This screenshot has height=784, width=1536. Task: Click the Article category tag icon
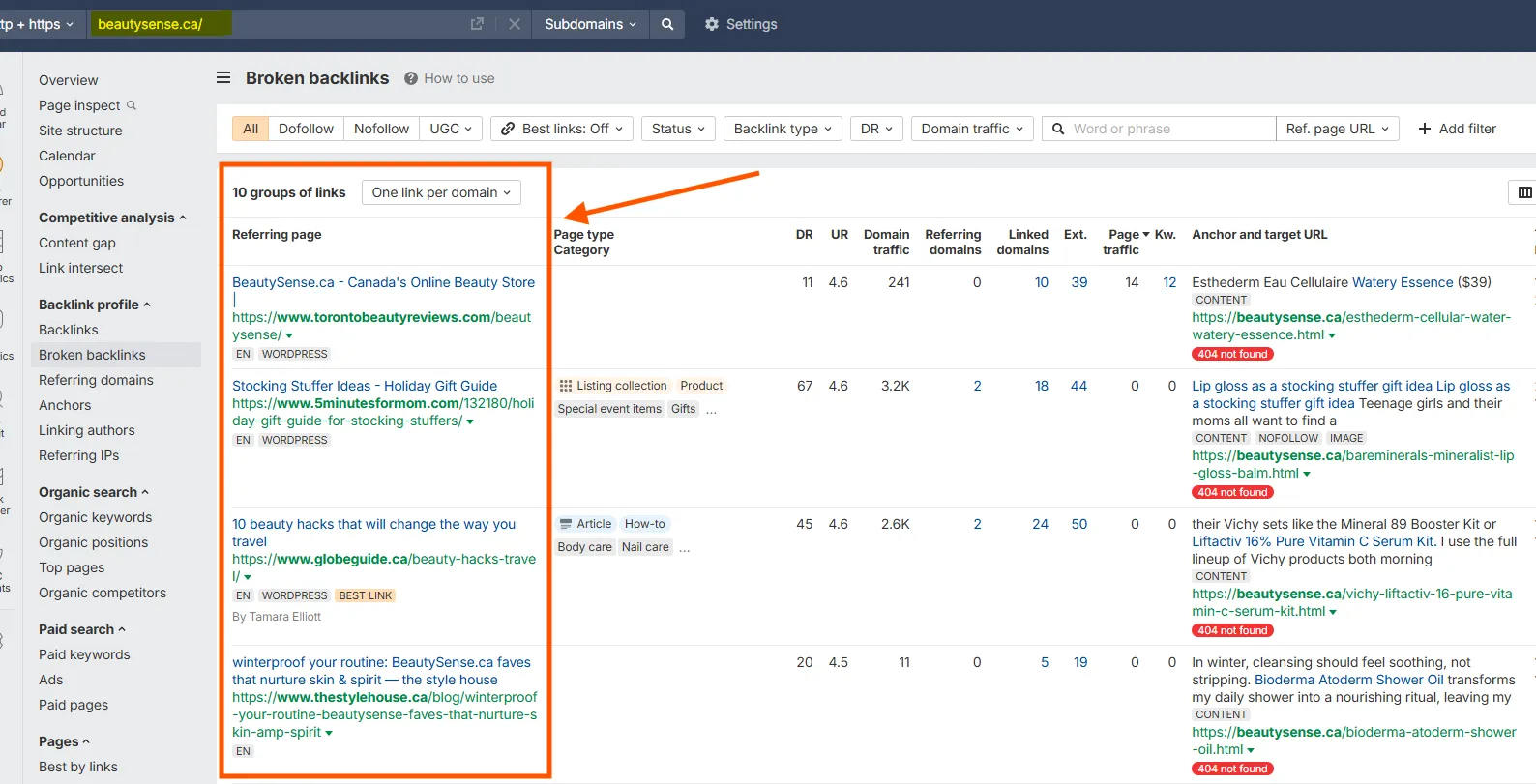point(566,524)
